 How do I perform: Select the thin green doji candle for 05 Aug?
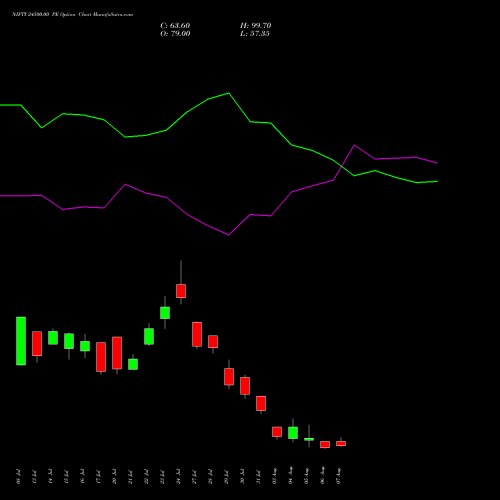[x=309, y=439]
